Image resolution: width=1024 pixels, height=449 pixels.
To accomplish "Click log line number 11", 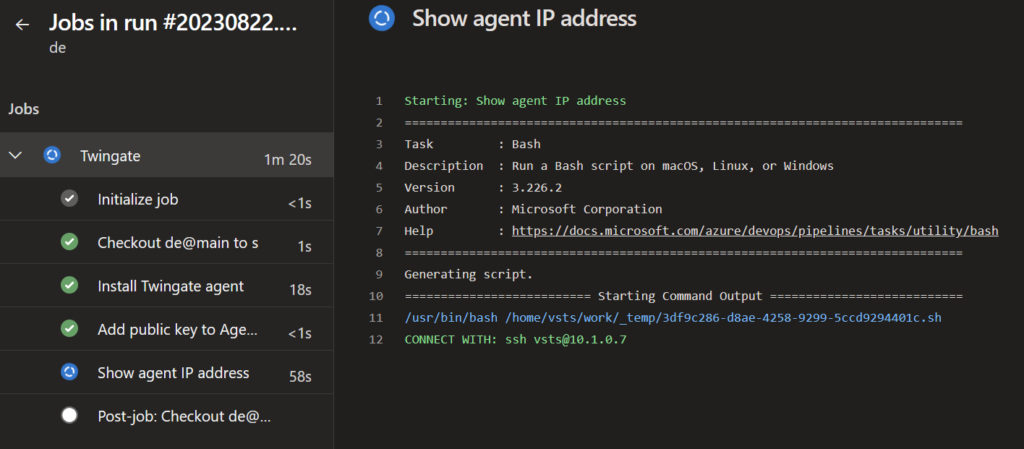I will (376, 318).
